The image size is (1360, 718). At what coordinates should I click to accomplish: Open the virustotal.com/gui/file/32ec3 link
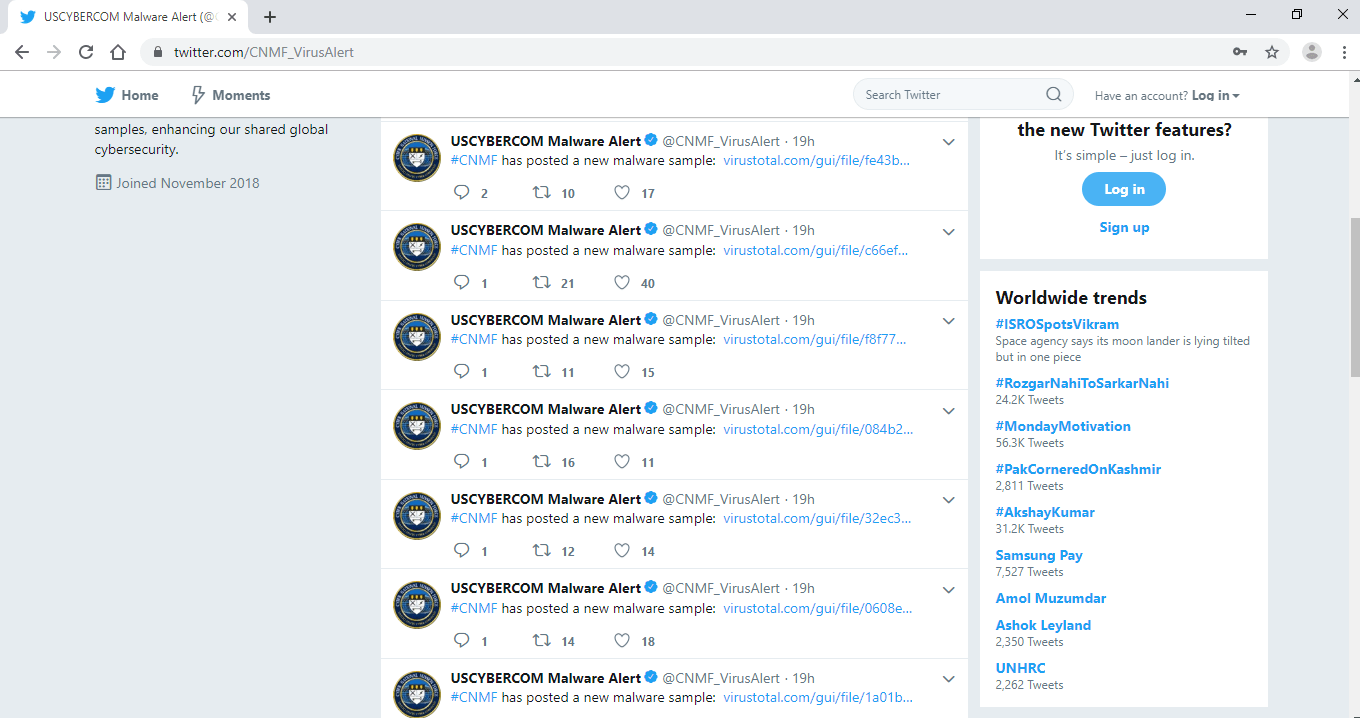tap(817, 518)
